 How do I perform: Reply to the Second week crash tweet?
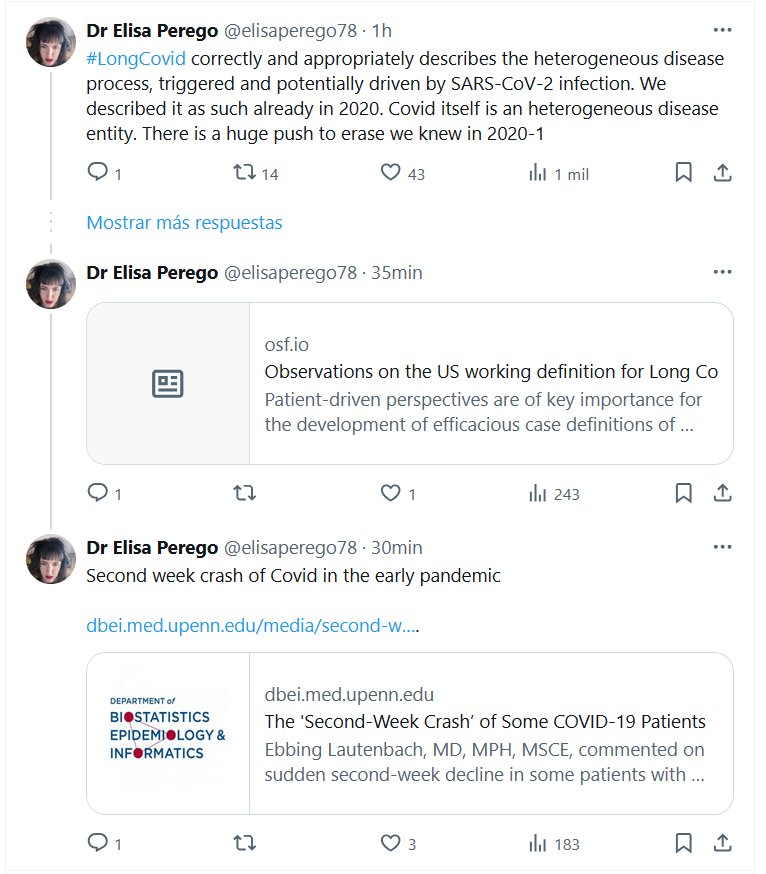pyautogui.click(x=97, y=843)
